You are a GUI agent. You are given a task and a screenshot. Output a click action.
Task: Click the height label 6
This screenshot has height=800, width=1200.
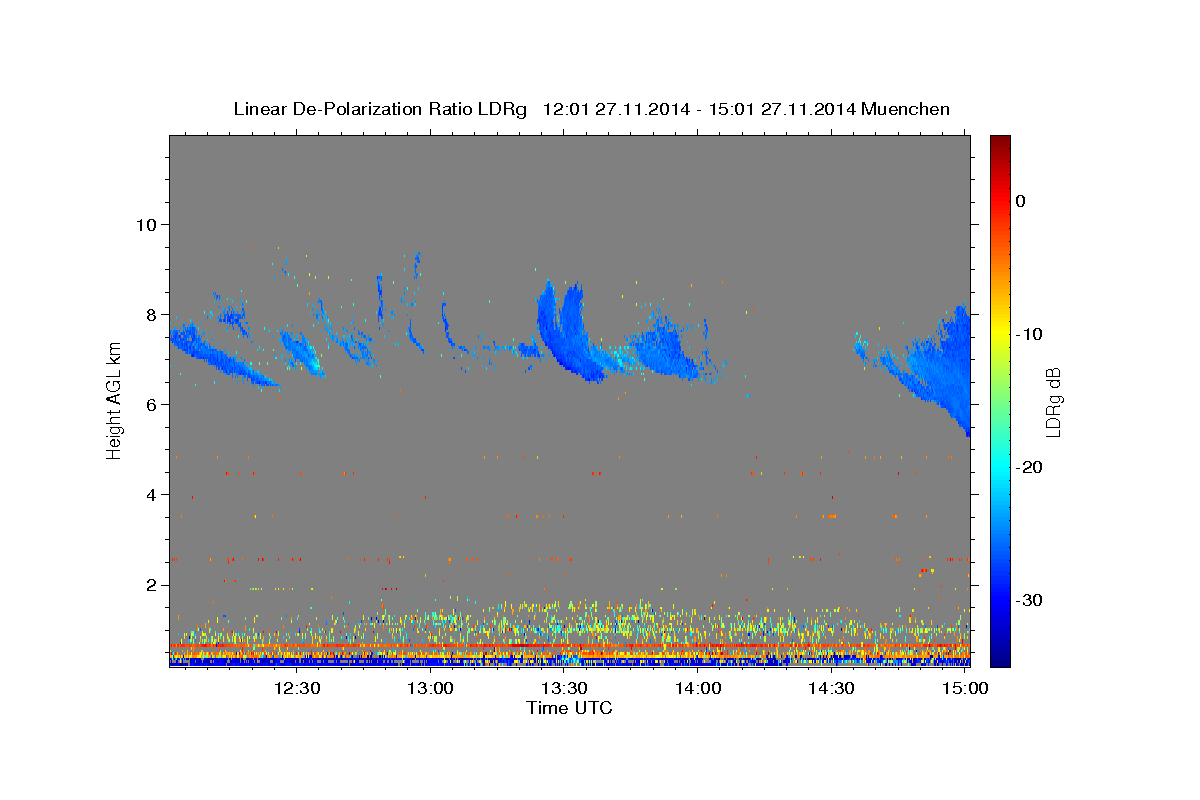(153, 404)
